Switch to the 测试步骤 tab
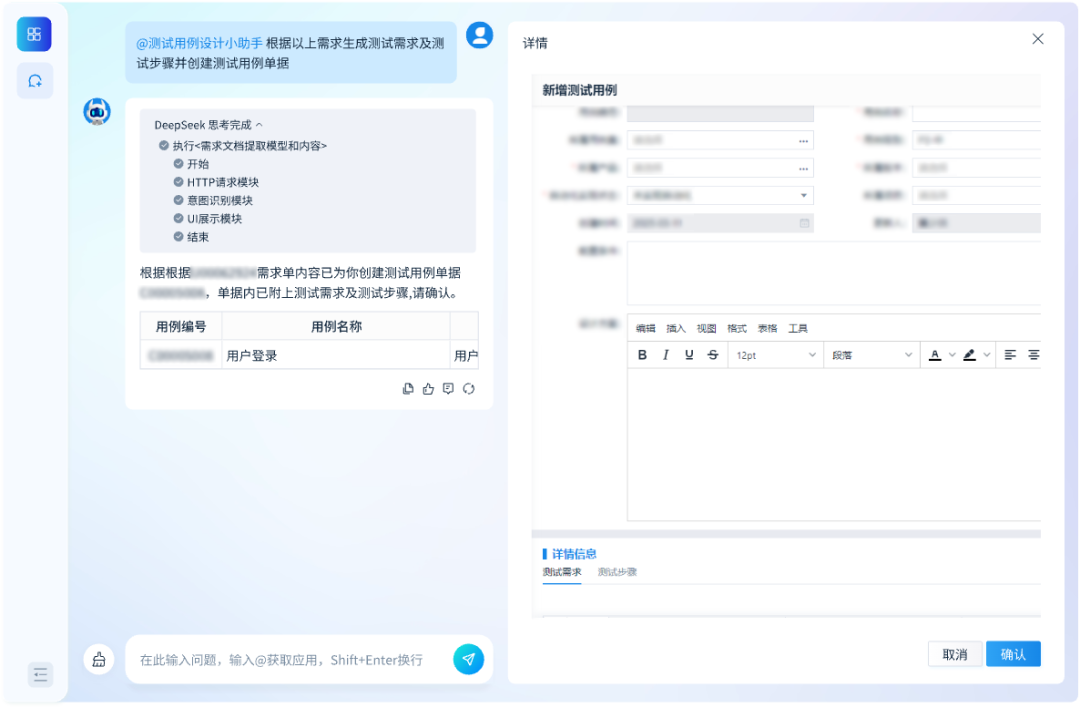This screenshot has height=708, width=1080. (x=619, y=572)
